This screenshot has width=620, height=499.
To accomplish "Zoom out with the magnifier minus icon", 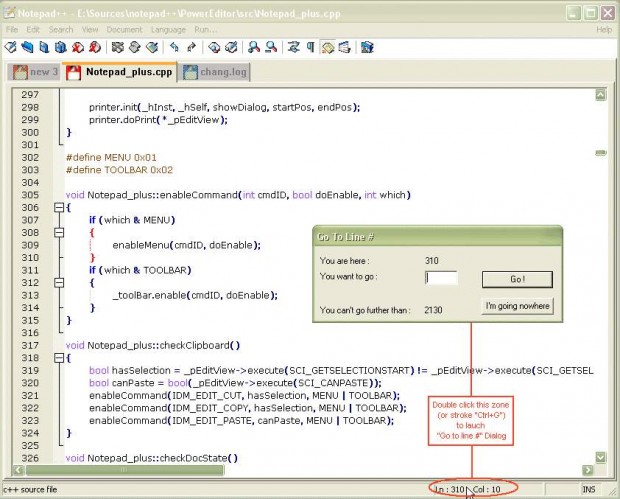I will click(x=271, y=47).
